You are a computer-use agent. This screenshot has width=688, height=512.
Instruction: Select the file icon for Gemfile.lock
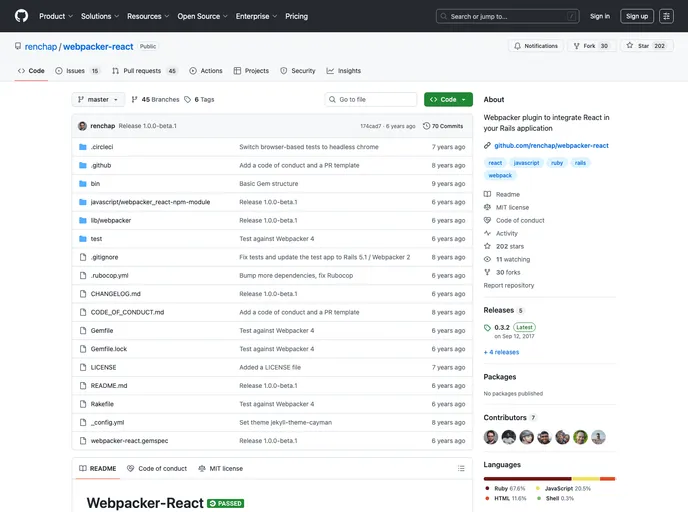82,349
